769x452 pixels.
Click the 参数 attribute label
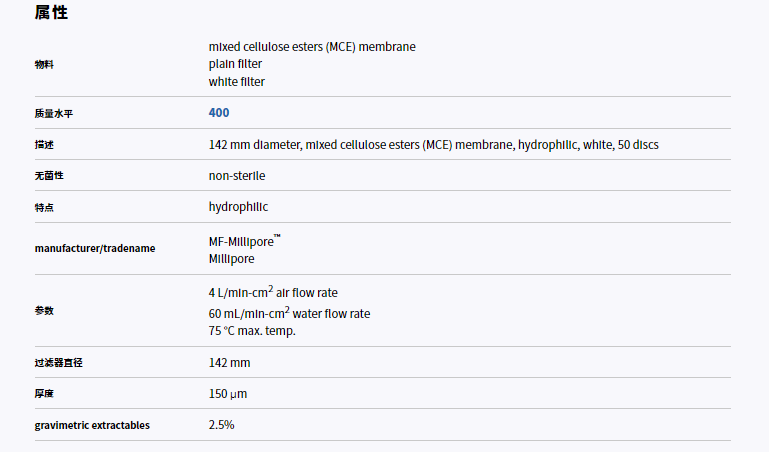(x=44, y=310)
